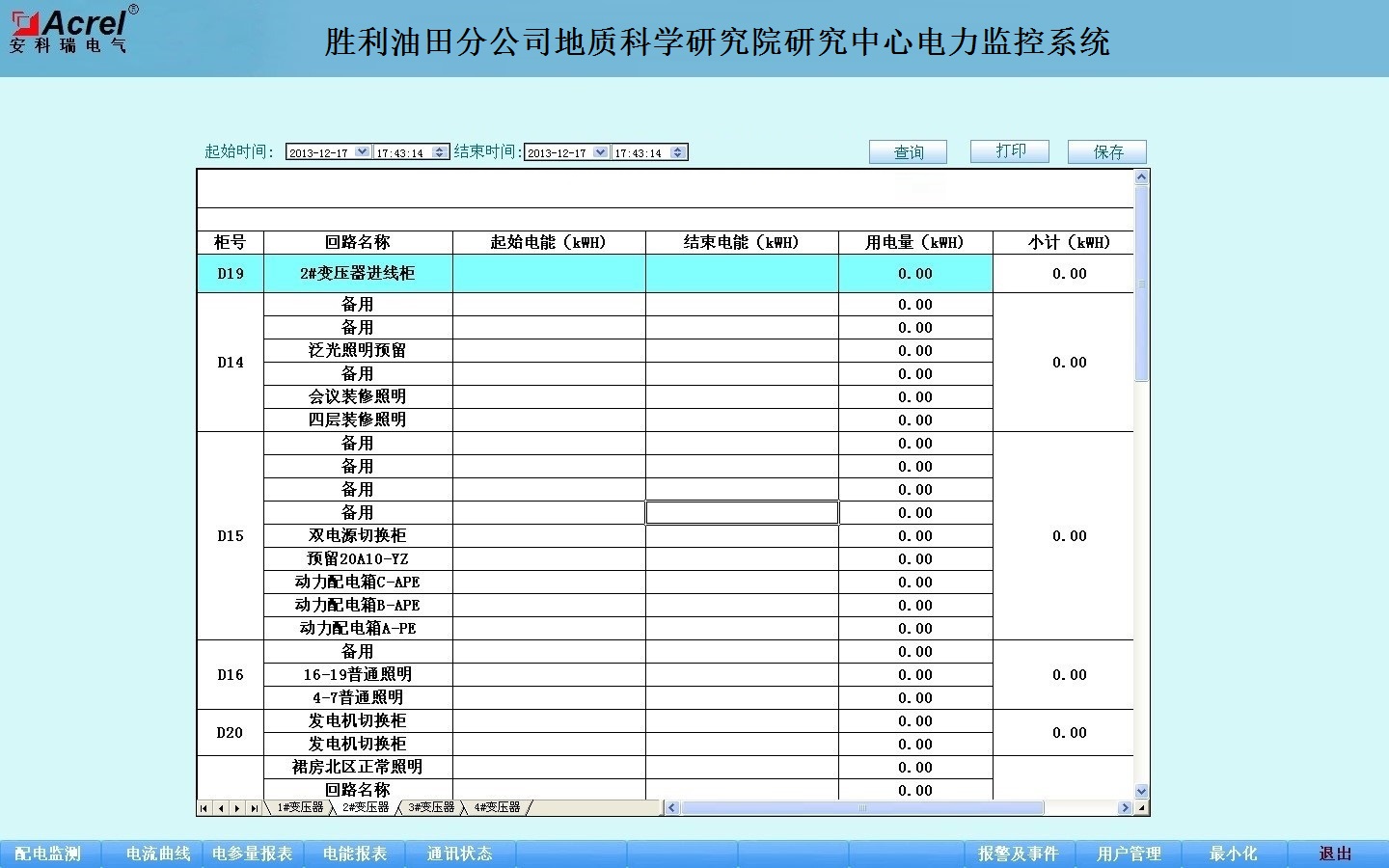Switch to the 3#变压器 sheet tab
The height and width of the screenshot is (868, 1389).
(x=430, y=807)
